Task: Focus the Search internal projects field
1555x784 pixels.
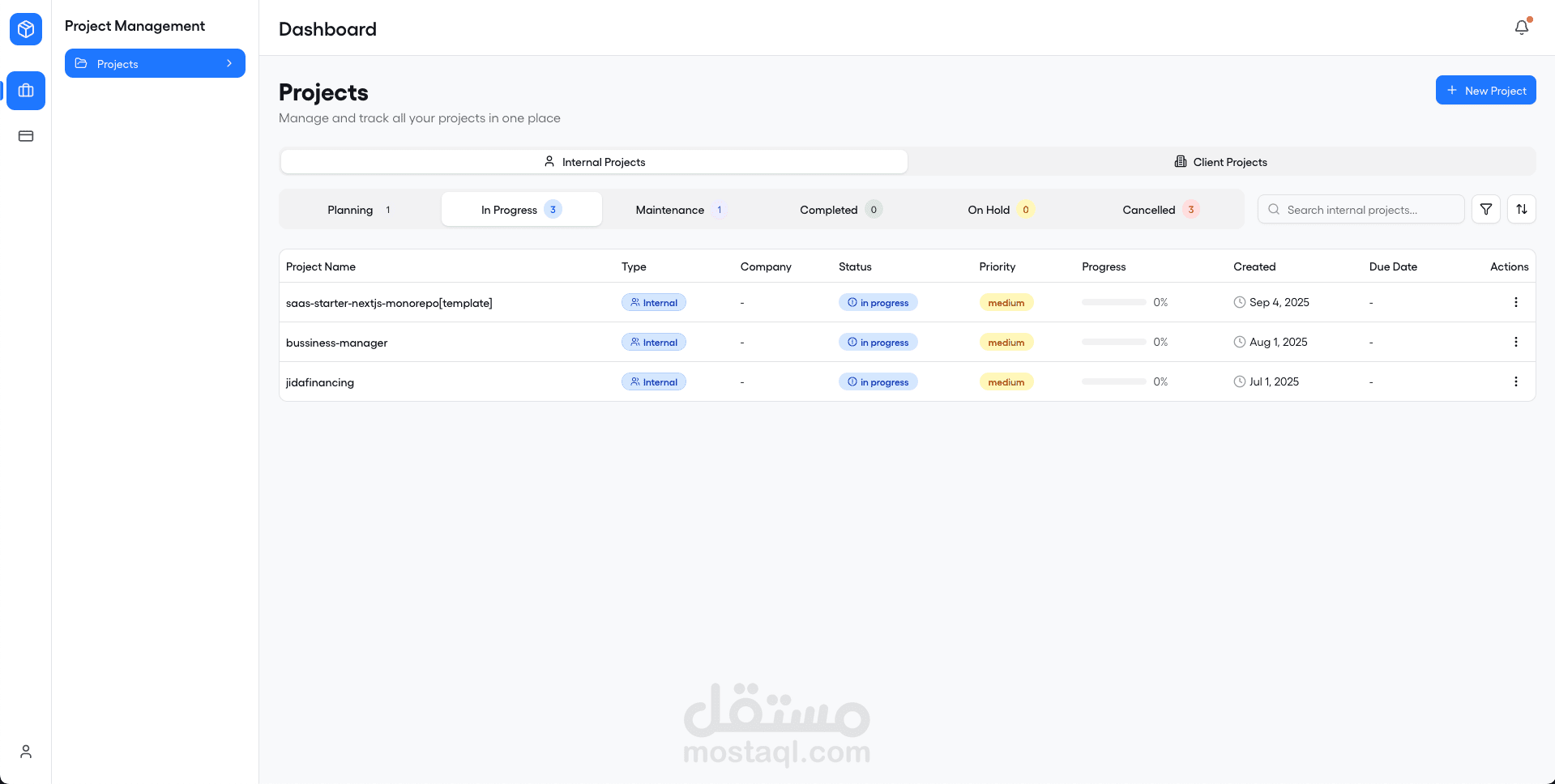Action: pyautogui.click(x=1361, y=209)
